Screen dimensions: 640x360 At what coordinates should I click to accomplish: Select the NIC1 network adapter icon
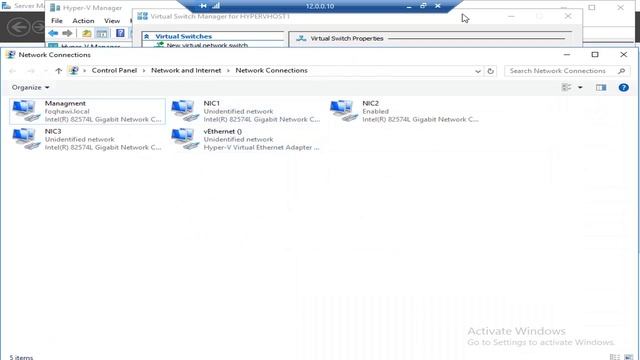(x=185, y=111)
